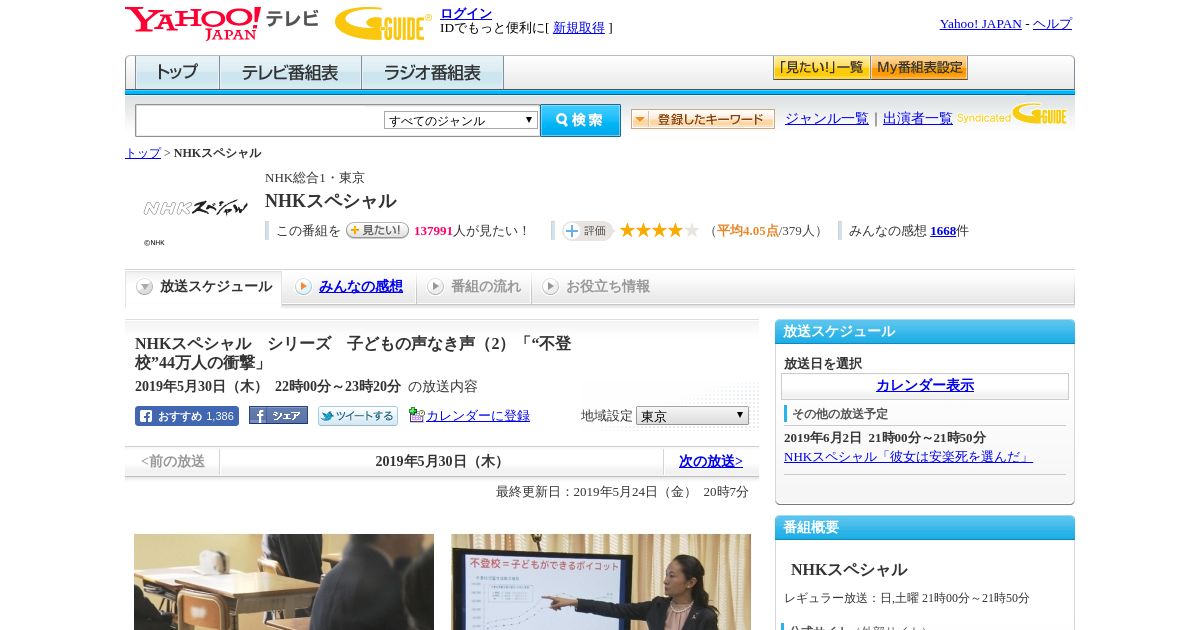Click the トップ breadcrumb link

click(143, 153)
